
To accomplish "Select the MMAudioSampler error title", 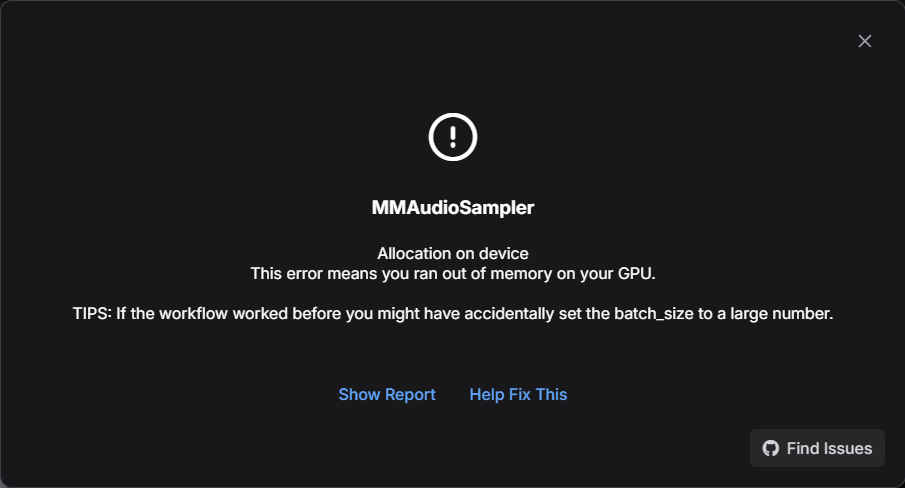I will (x=452, y=208).
